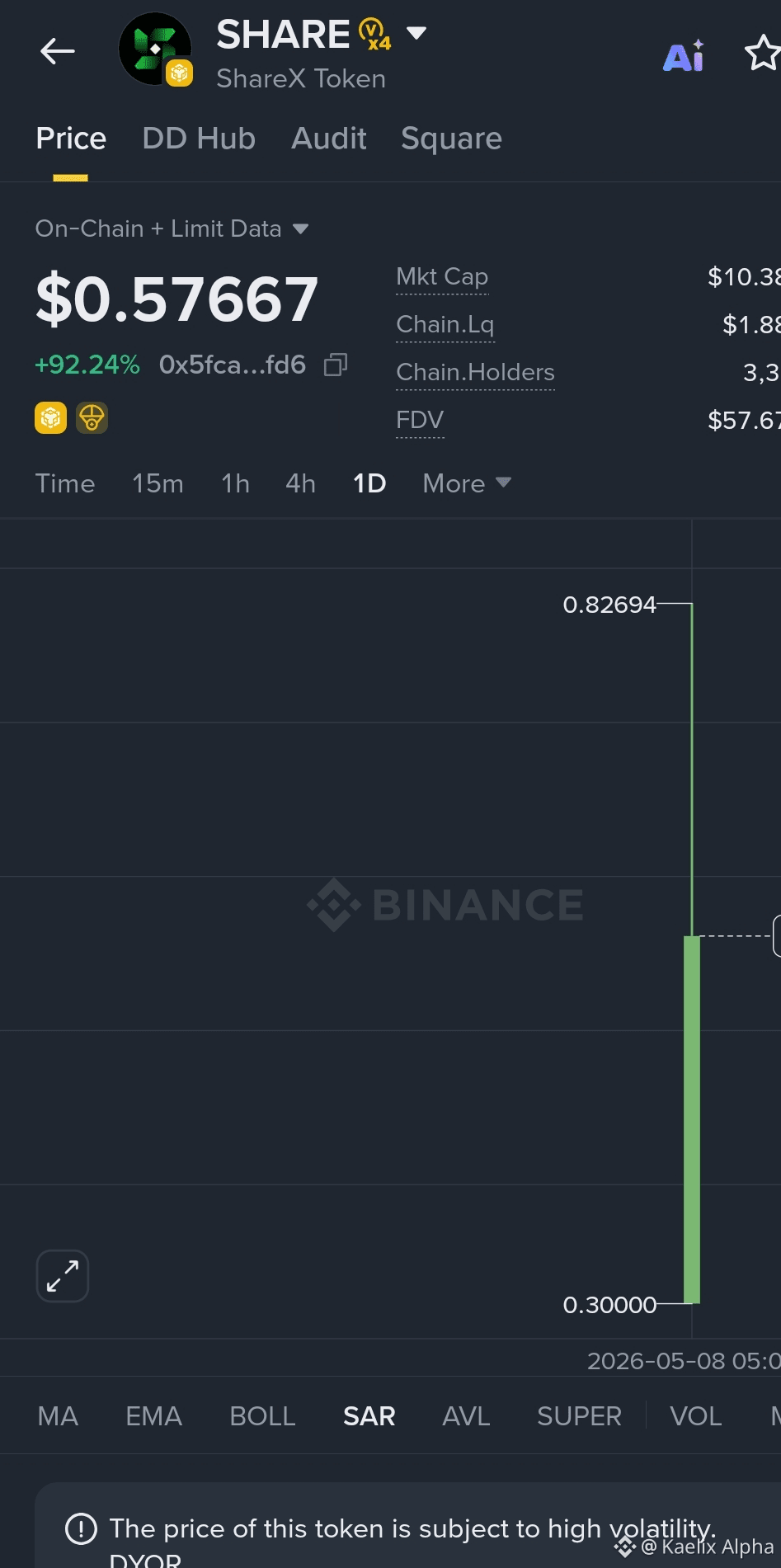Toggle the SAR indicator
The height and width of the screenshot is (1568, 781).
point(369,1416)
